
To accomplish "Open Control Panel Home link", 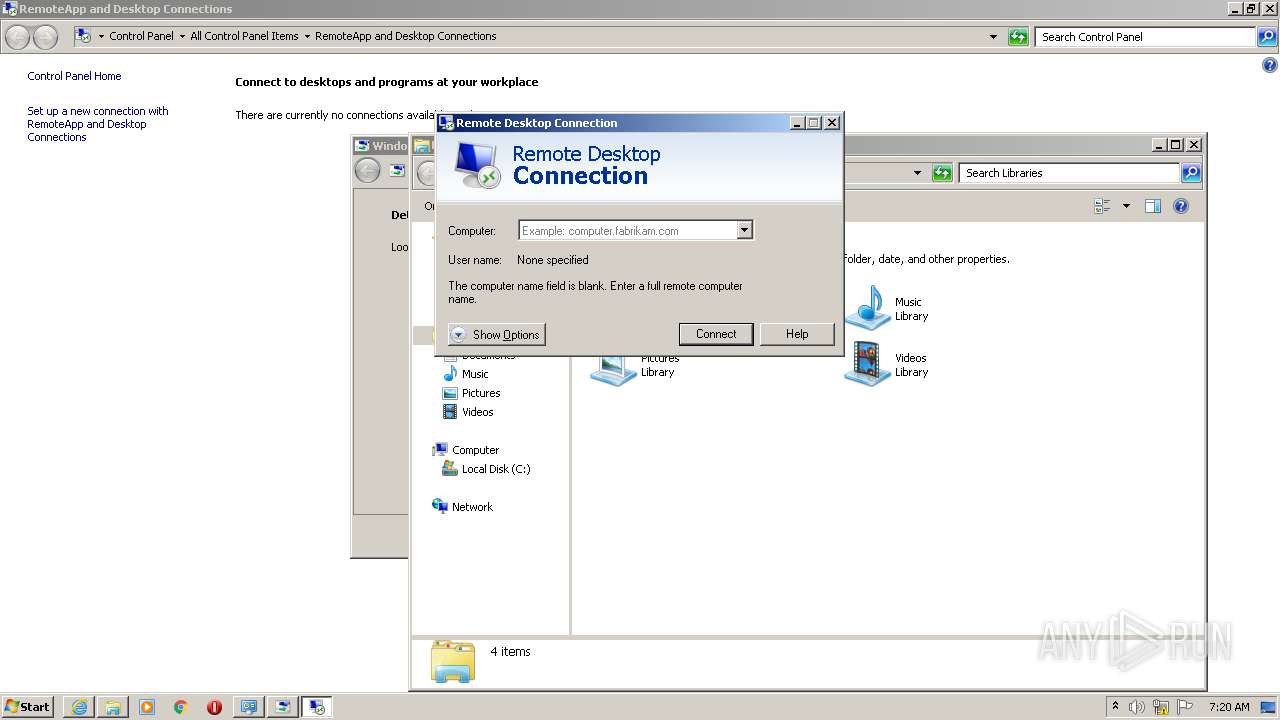I will point(74,76).
